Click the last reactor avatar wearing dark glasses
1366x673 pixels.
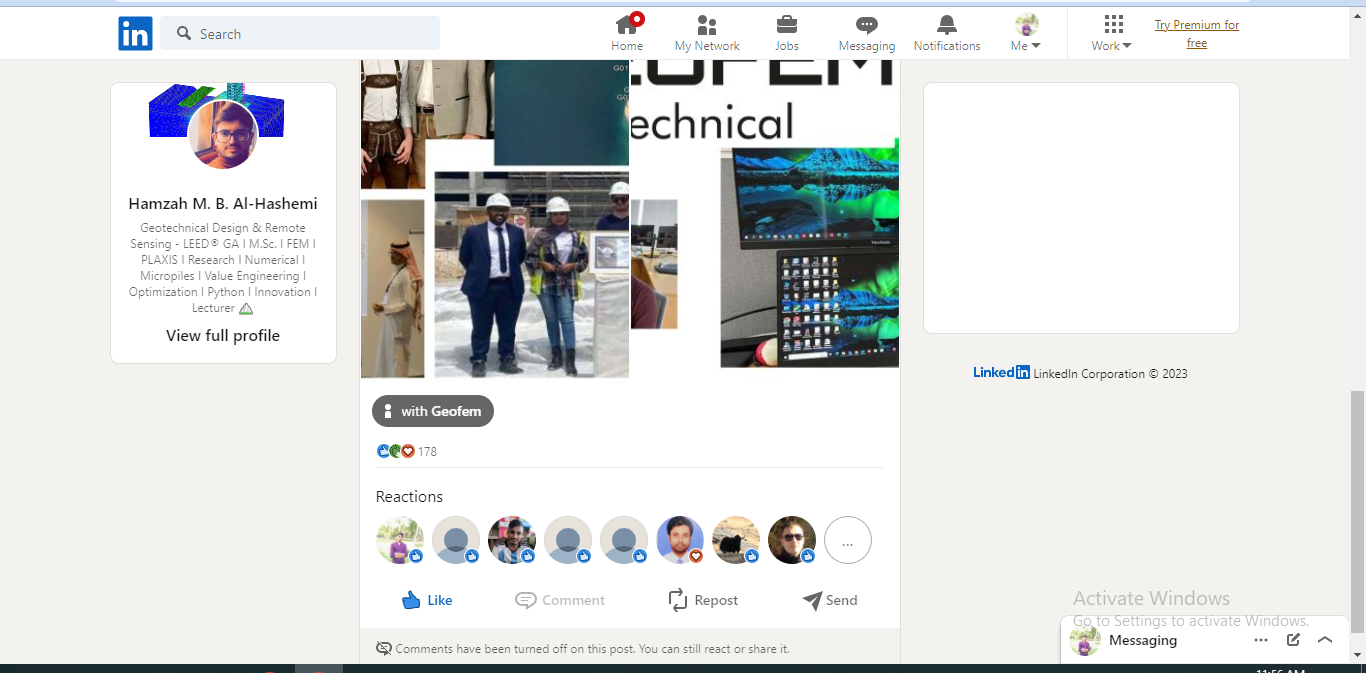coord(792,540)
